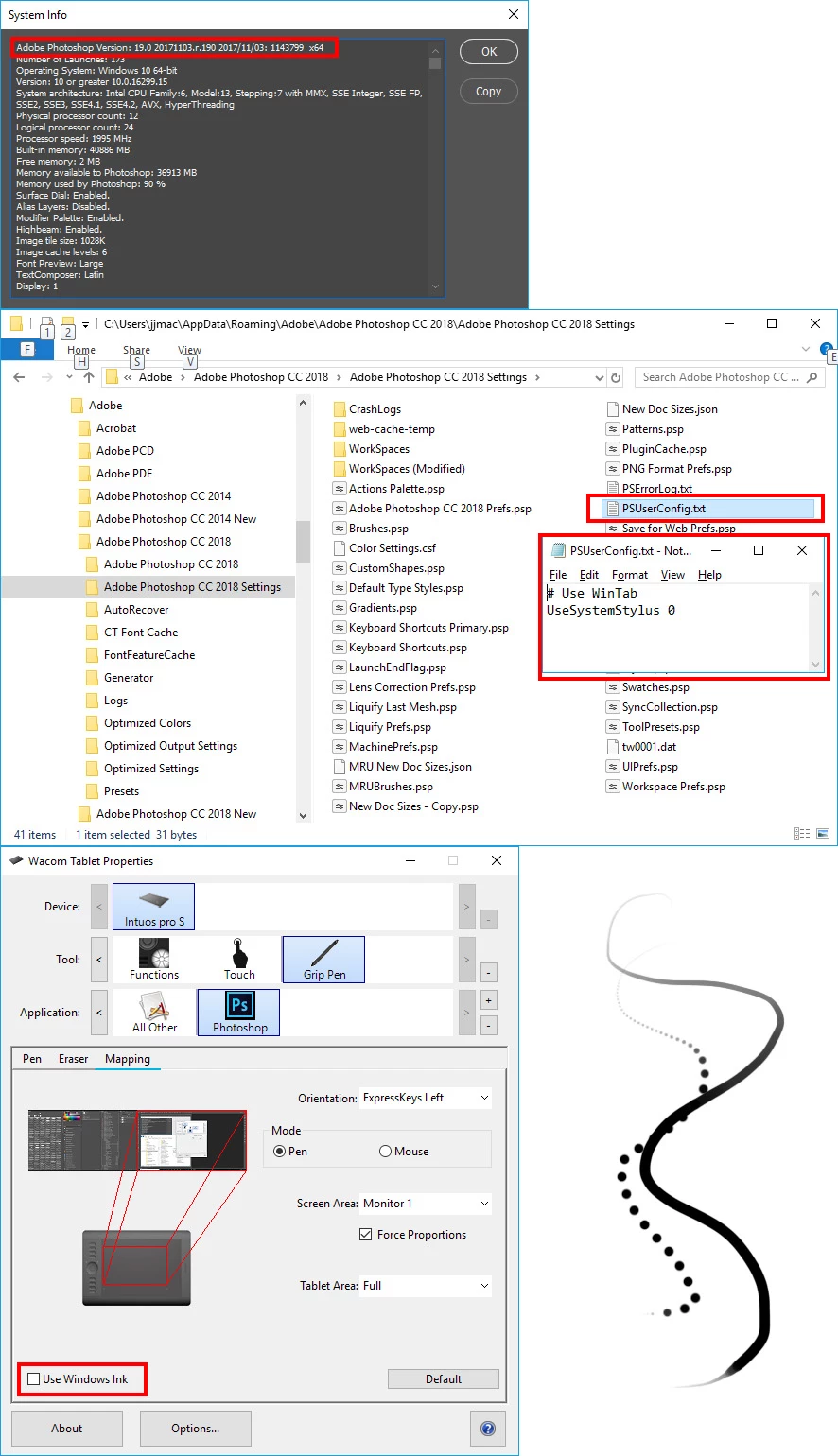Click the Brushes.psp file icon
This screenshot has width=838, height=1456.
click(340, 529)
